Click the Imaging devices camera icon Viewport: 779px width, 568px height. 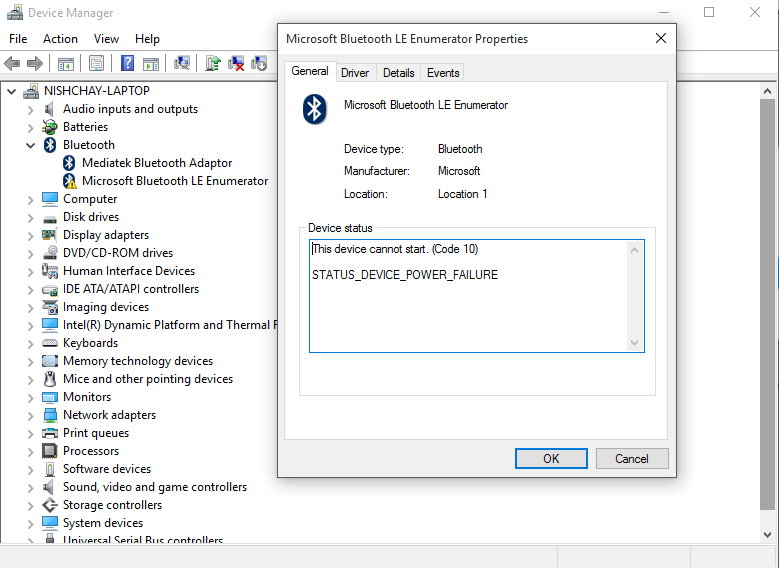coord(50,307)
